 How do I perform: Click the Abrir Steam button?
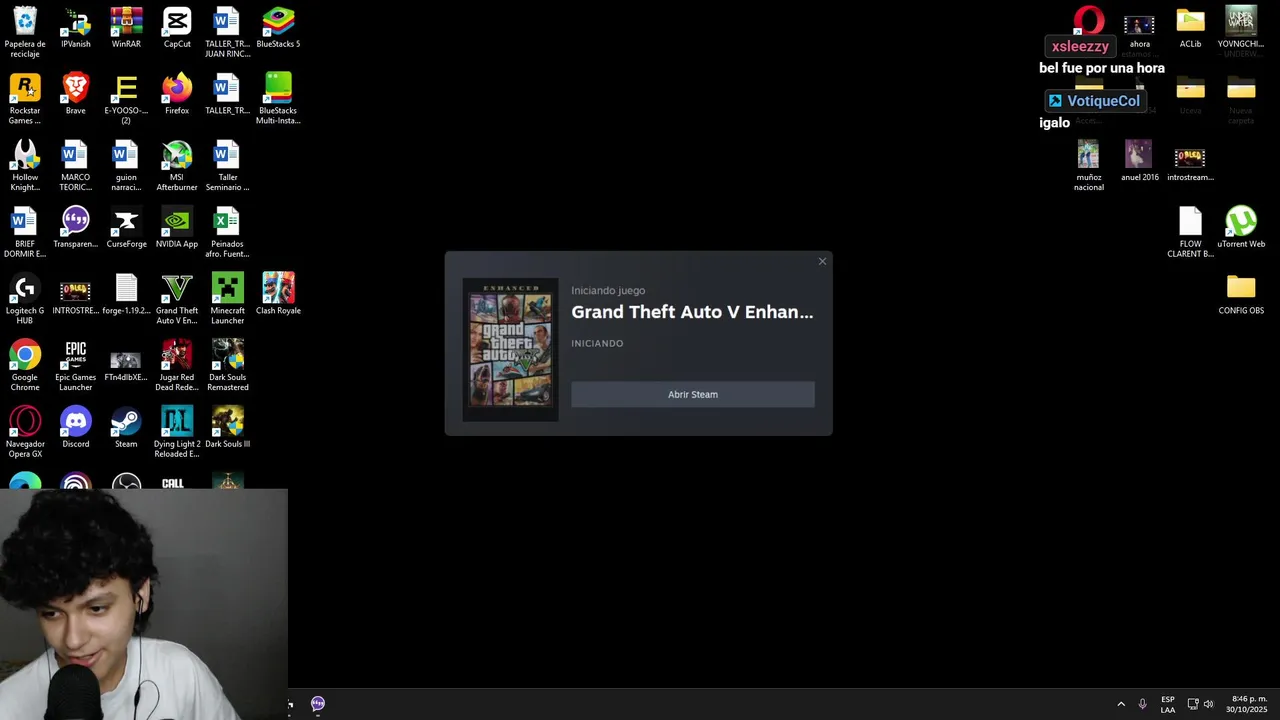pos(692,394)
